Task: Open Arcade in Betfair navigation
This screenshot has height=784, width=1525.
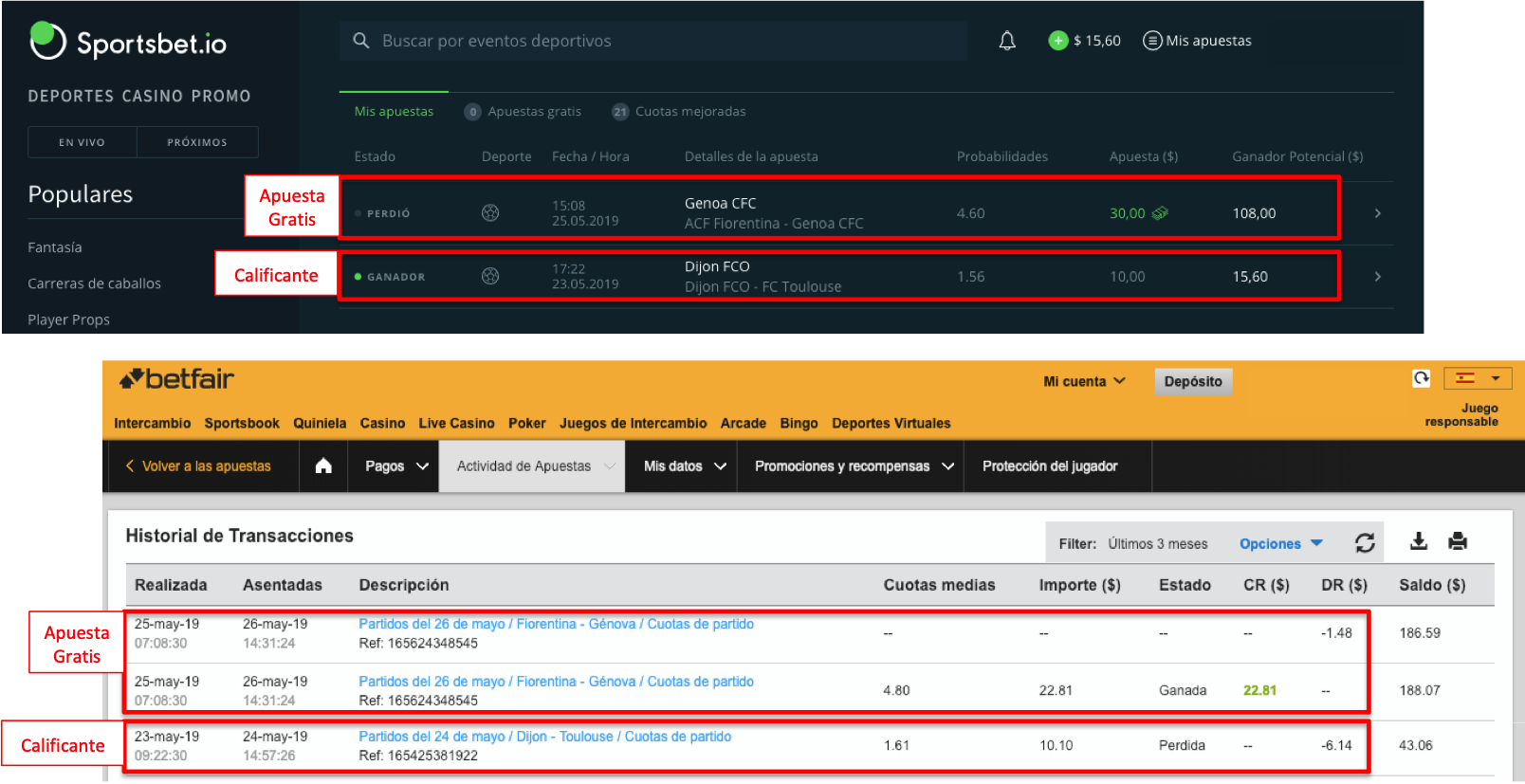Action: 743,423
